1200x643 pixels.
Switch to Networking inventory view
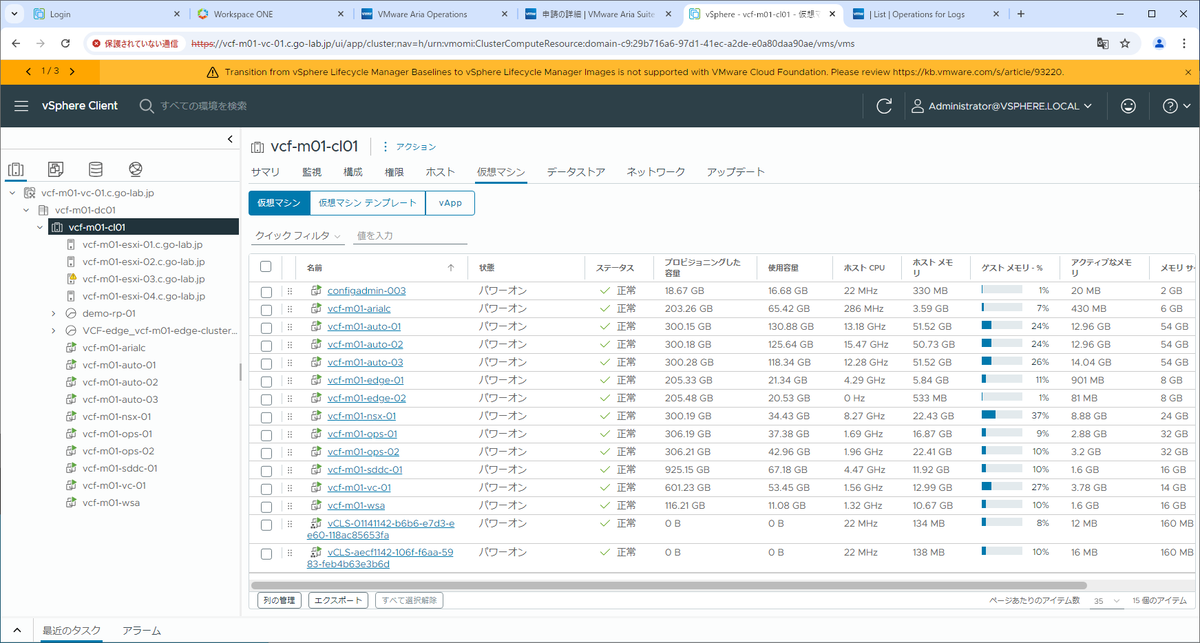tap(136, 169)
